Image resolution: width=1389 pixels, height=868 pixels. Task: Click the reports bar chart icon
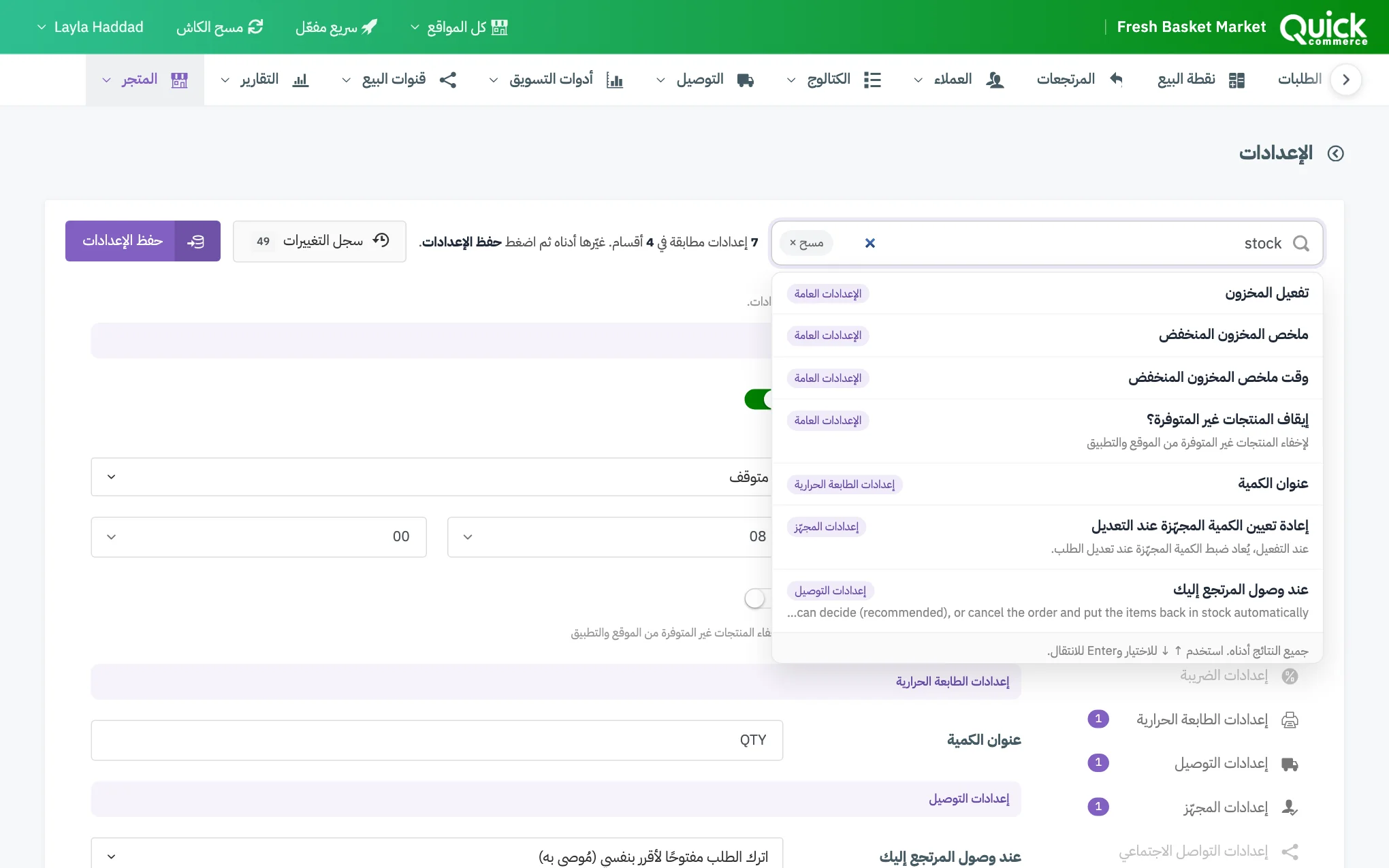300,80
